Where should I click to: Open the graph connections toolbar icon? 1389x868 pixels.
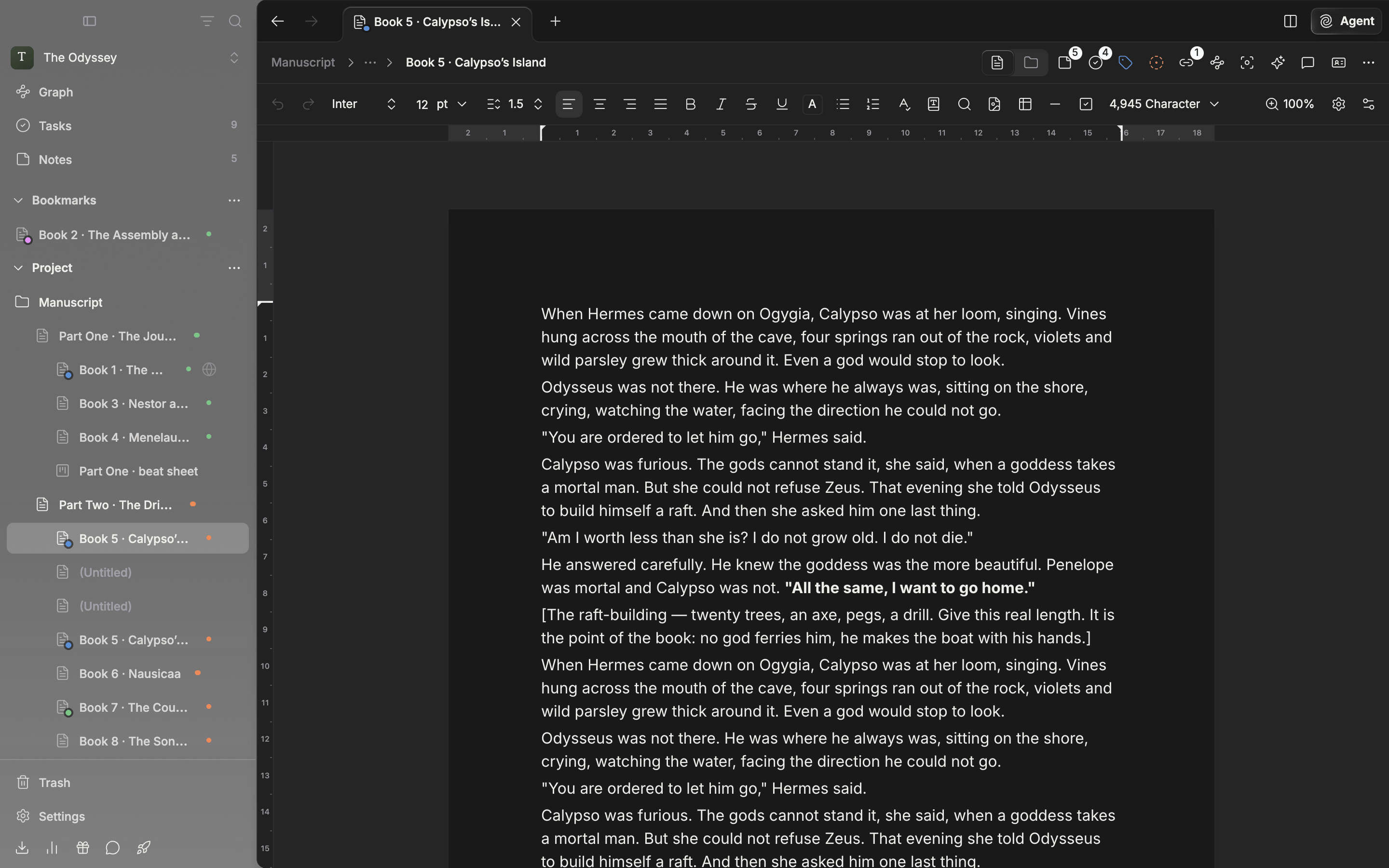click(1217, 63)
